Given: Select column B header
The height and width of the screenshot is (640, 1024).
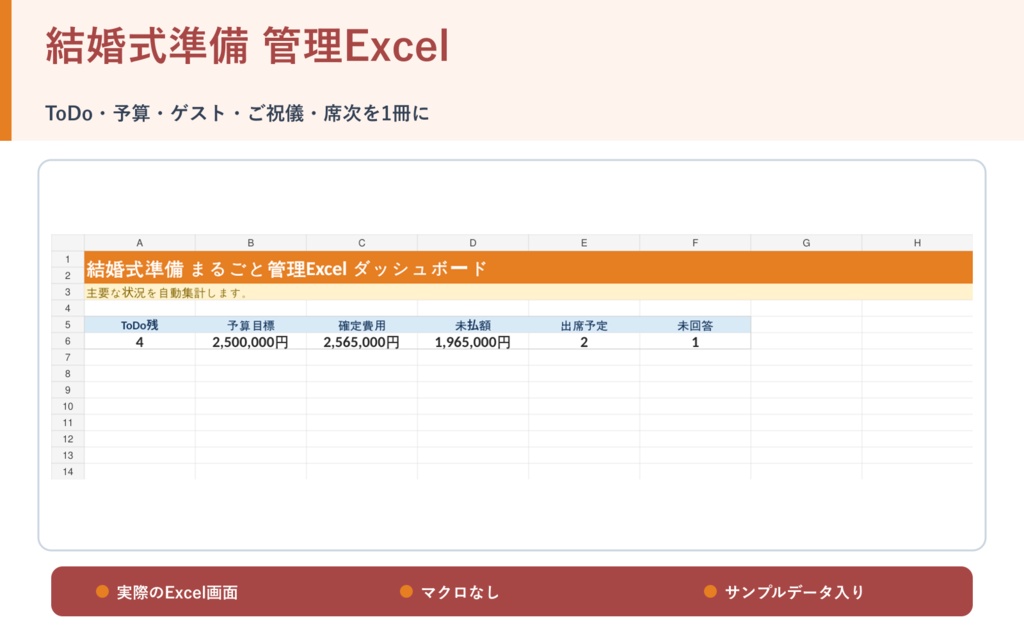Looking at the screenshot, I should pos(251,243).
